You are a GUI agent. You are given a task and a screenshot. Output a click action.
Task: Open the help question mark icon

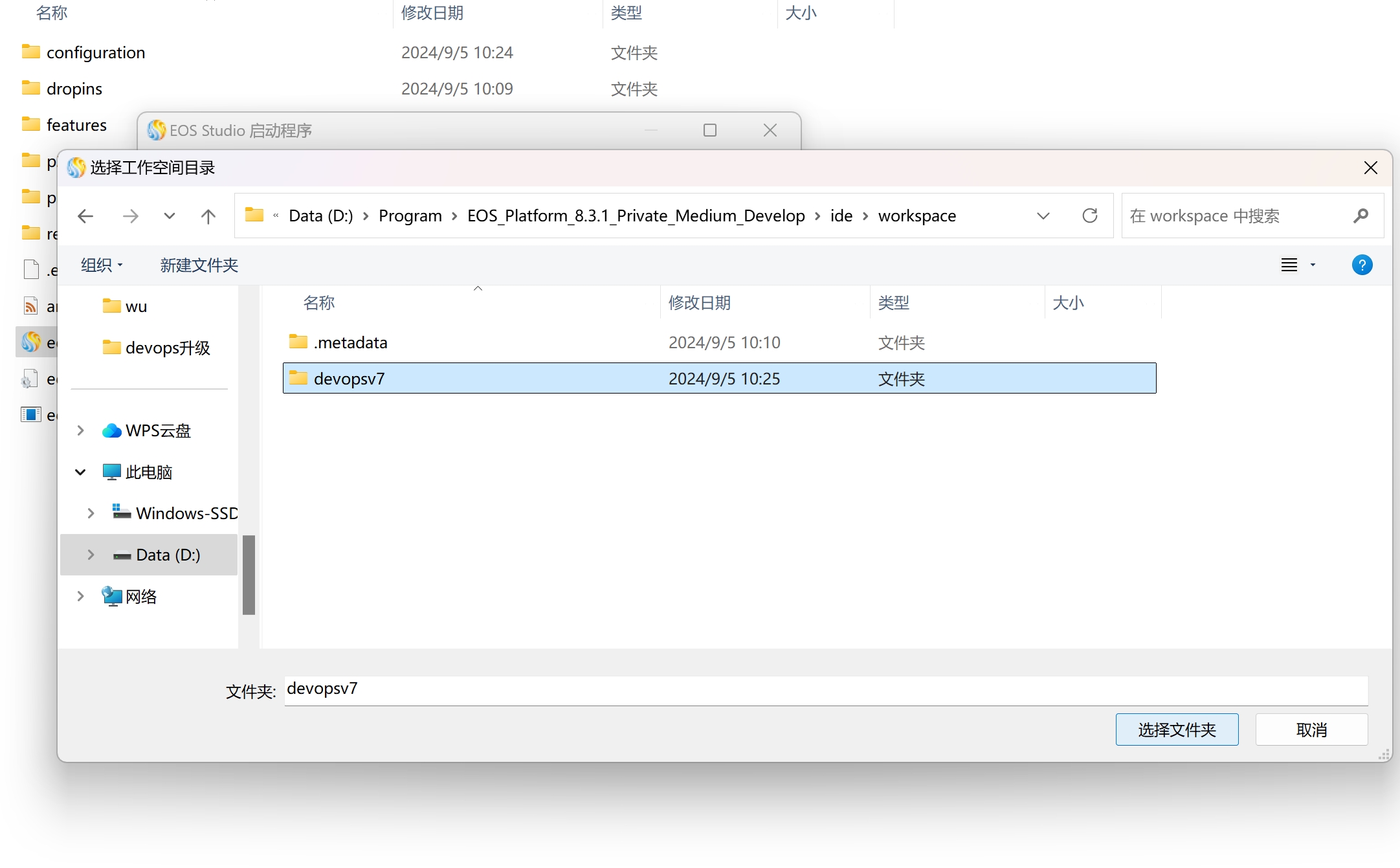pyautogui.click(x=1362, y=265)
